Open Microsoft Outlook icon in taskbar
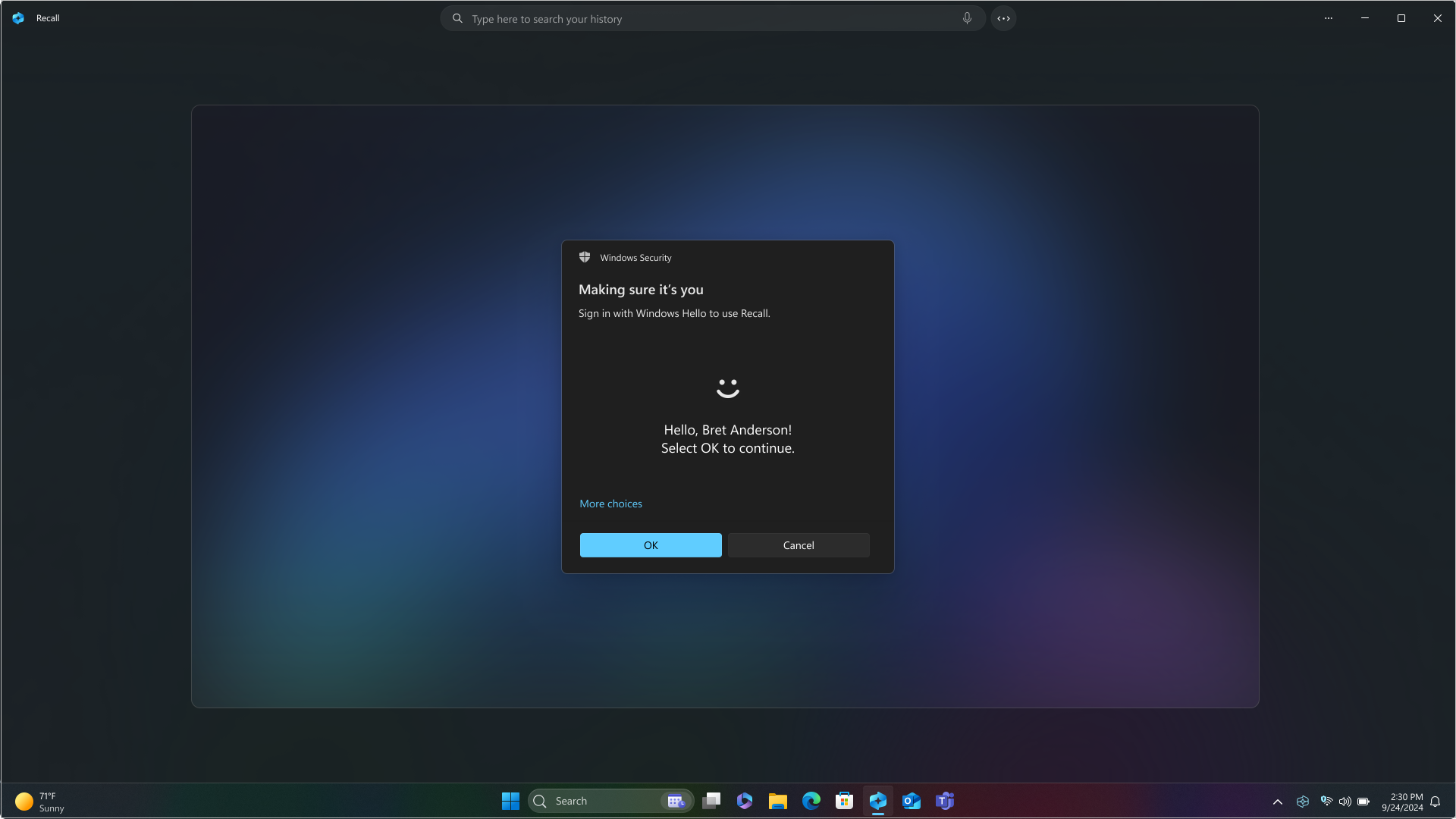This screenshot has height=819, width=1456. [911, 800]
